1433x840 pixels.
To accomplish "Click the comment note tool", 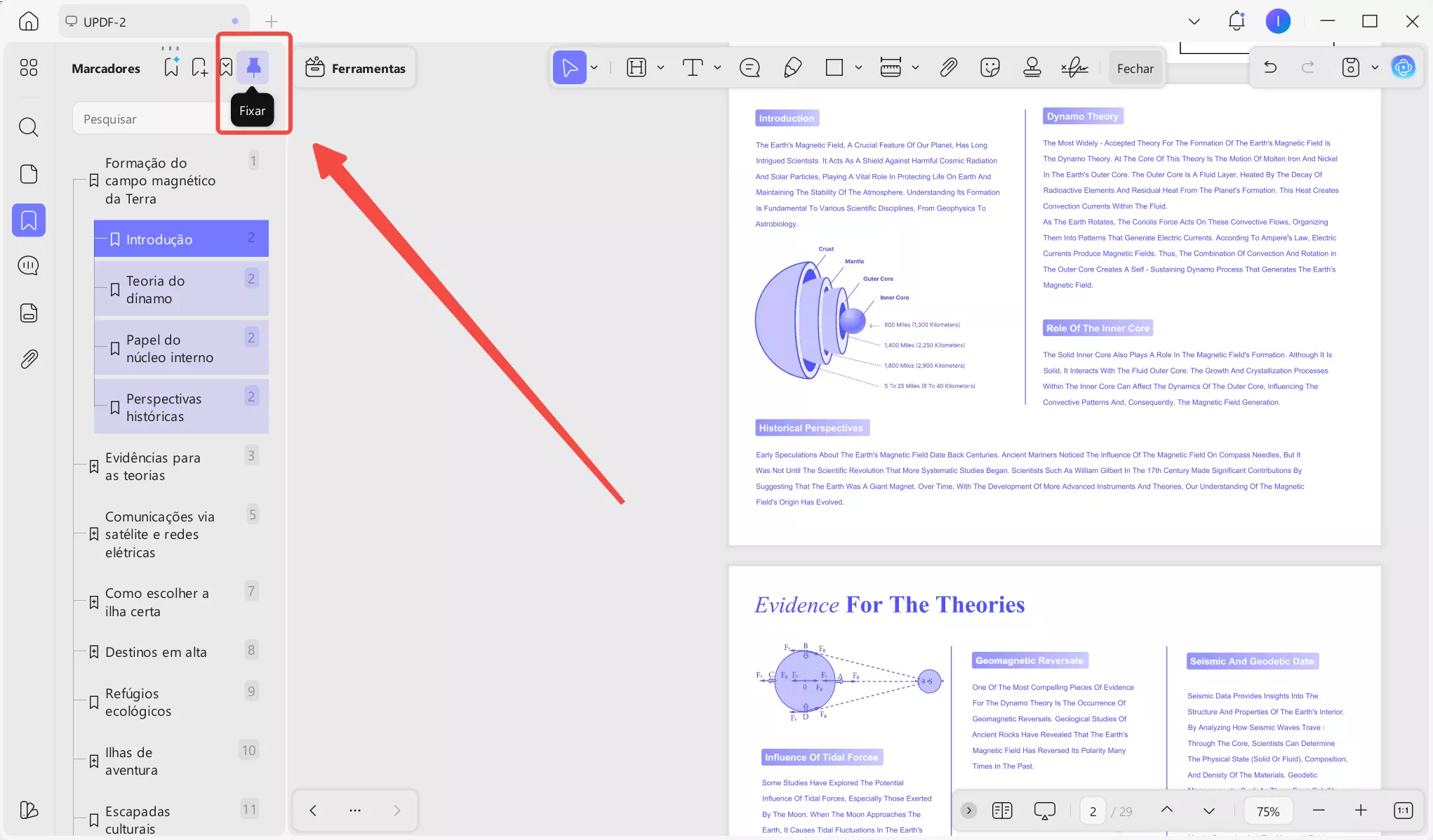I will point(749,67).
